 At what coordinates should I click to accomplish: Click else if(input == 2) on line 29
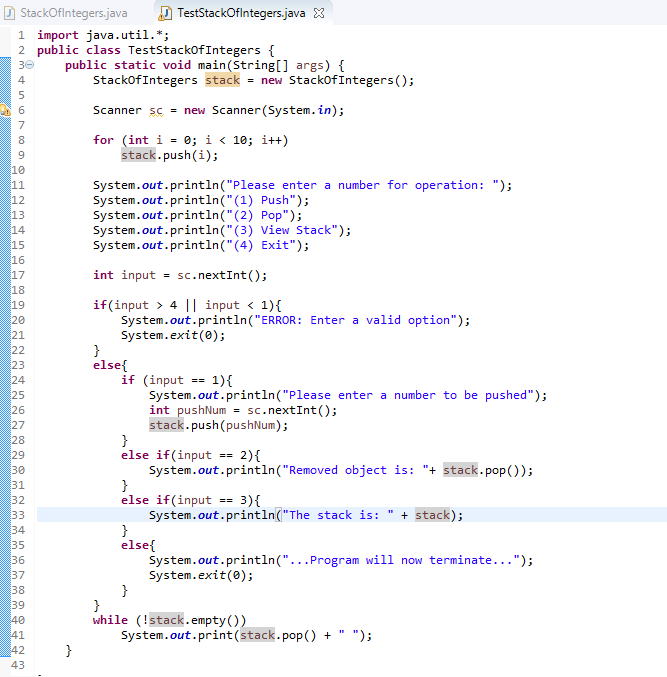pyautogui.click(x=190, y=455)
